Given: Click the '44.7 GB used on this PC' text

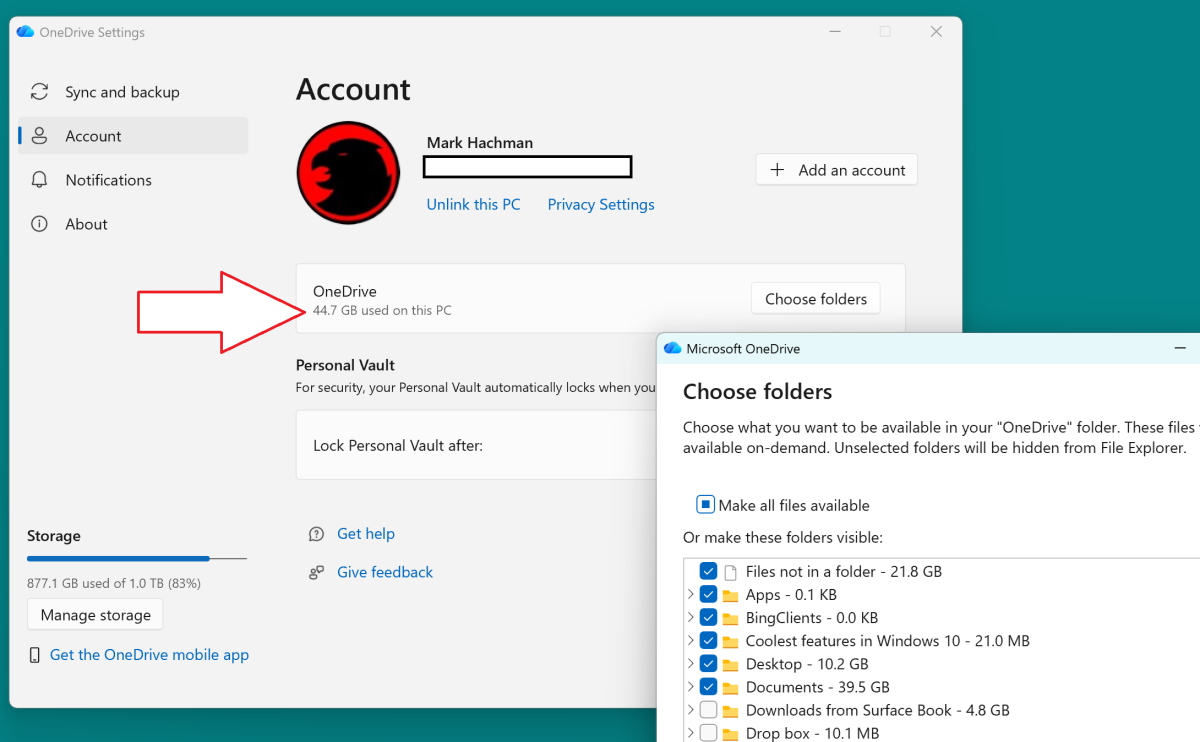Looking at the screenshot, I should (x=382, y=311).
